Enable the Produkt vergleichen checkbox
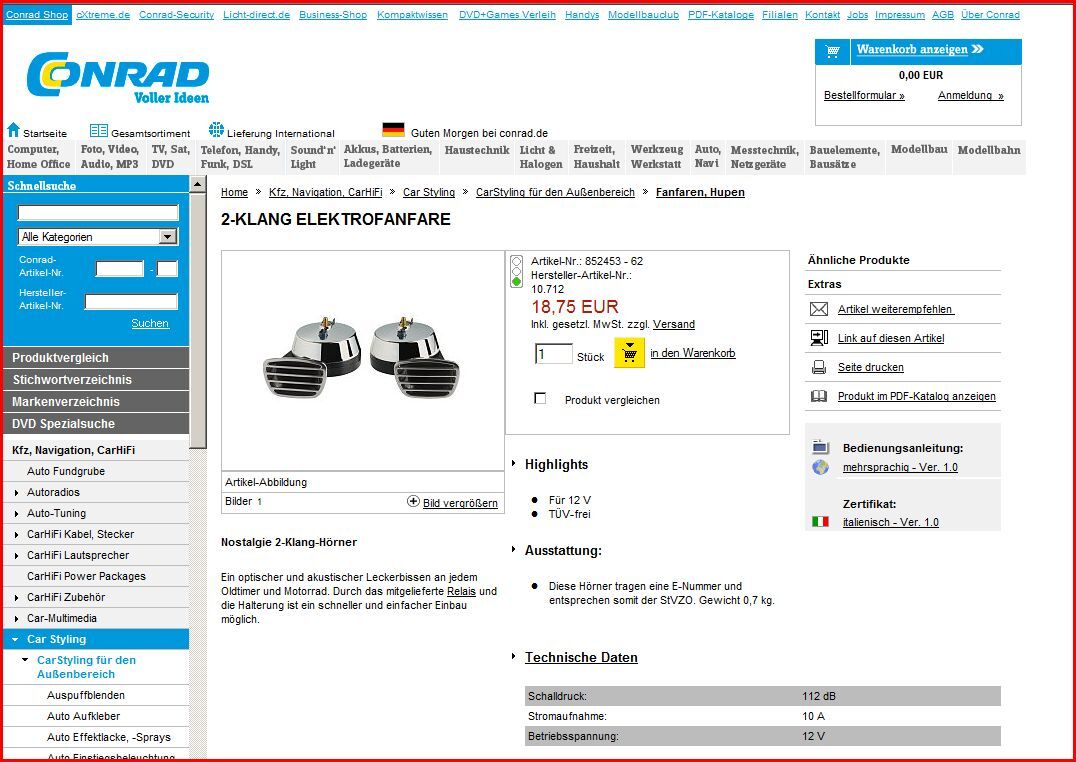1076x762 pixels. pos(541,399)
